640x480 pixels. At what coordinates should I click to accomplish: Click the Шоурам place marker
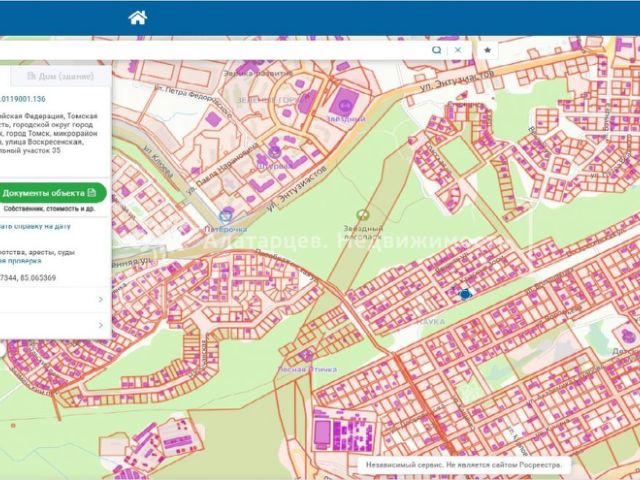[x=274, y=153]
